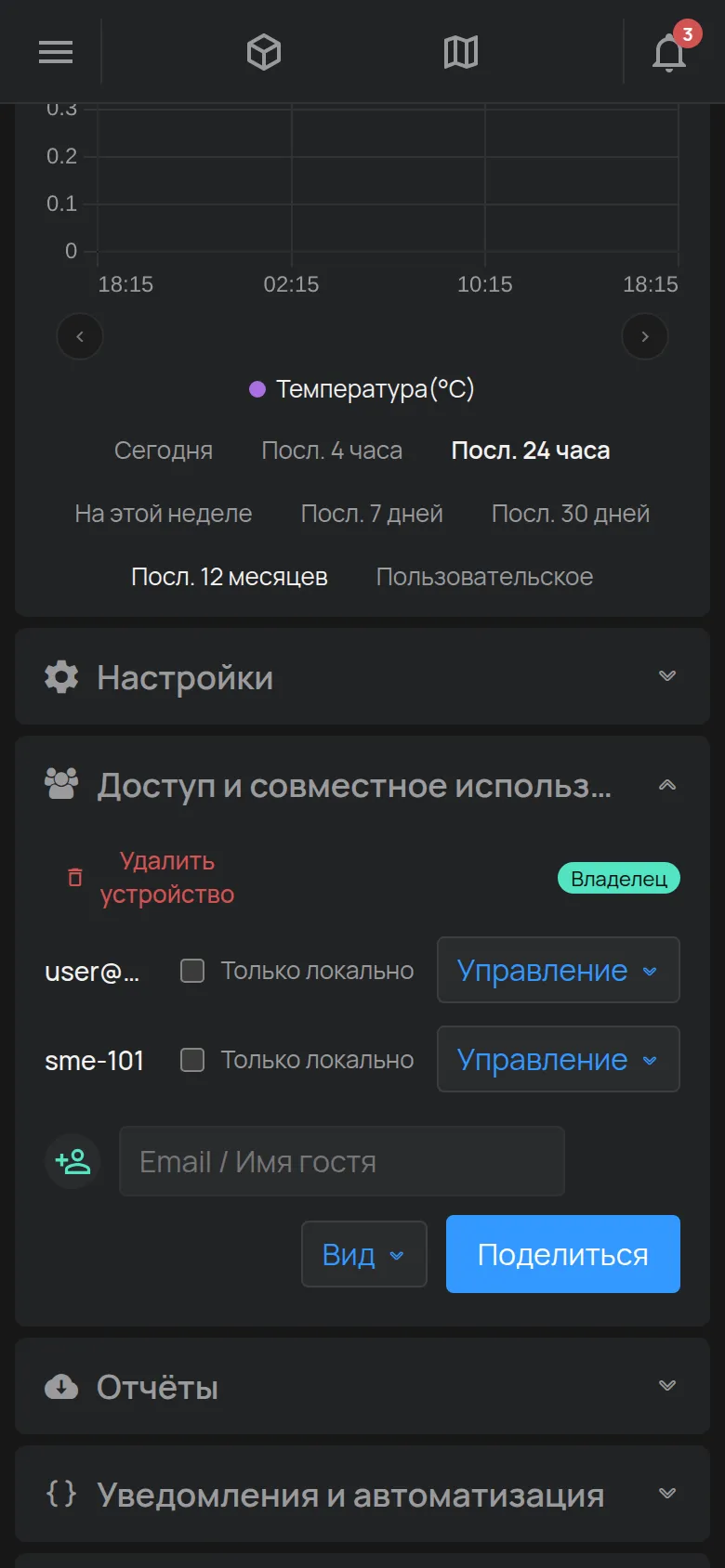Image resolution: width=725 pixels, height=1568 pixels.
Task: Open Управление dropdown for sme-101 row
Action: [x=559, y=1059]
